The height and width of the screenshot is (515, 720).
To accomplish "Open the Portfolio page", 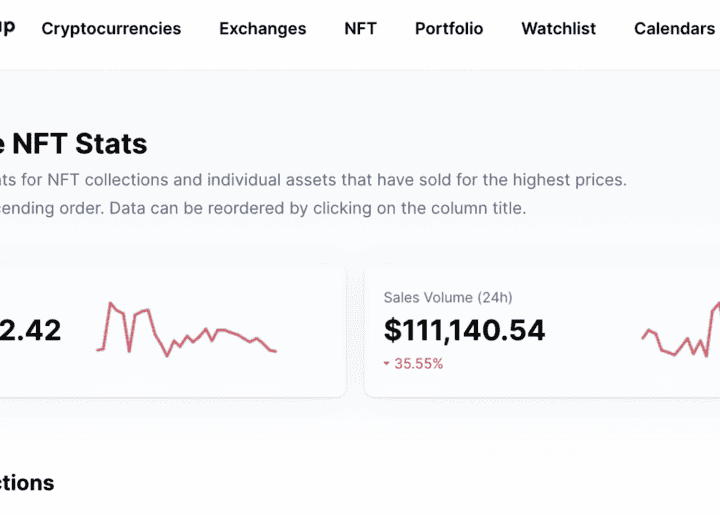I will click(448, 28).
